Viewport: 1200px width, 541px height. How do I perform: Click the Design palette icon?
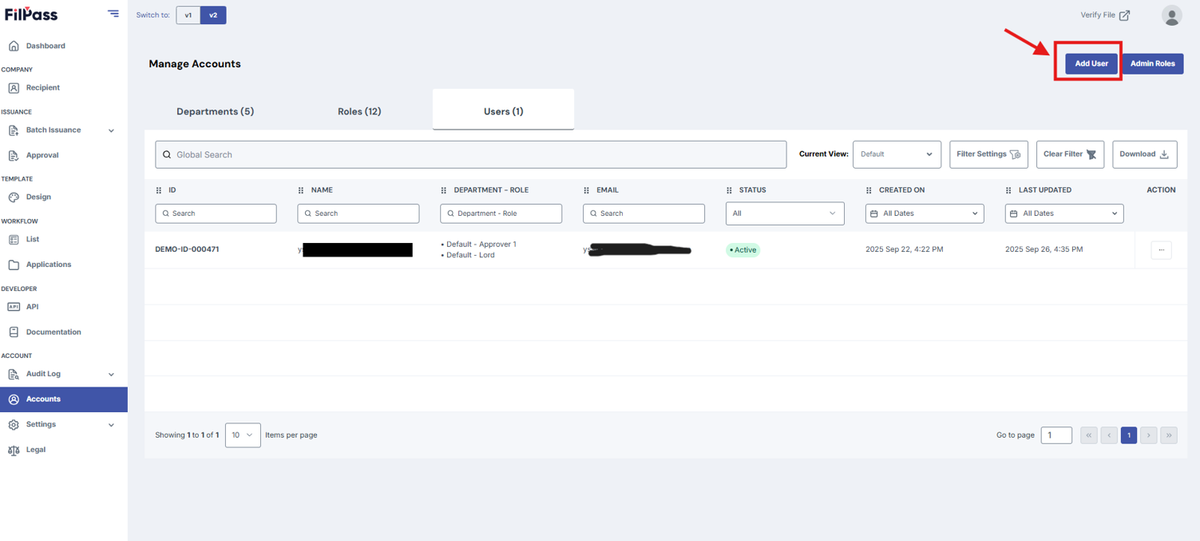tap(14, 197)
